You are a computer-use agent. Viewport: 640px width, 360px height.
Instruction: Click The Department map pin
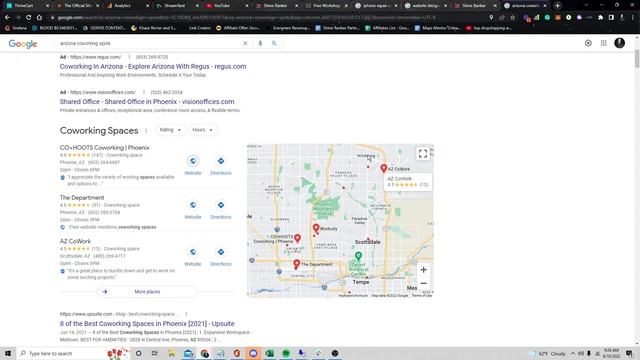(297, 264)
